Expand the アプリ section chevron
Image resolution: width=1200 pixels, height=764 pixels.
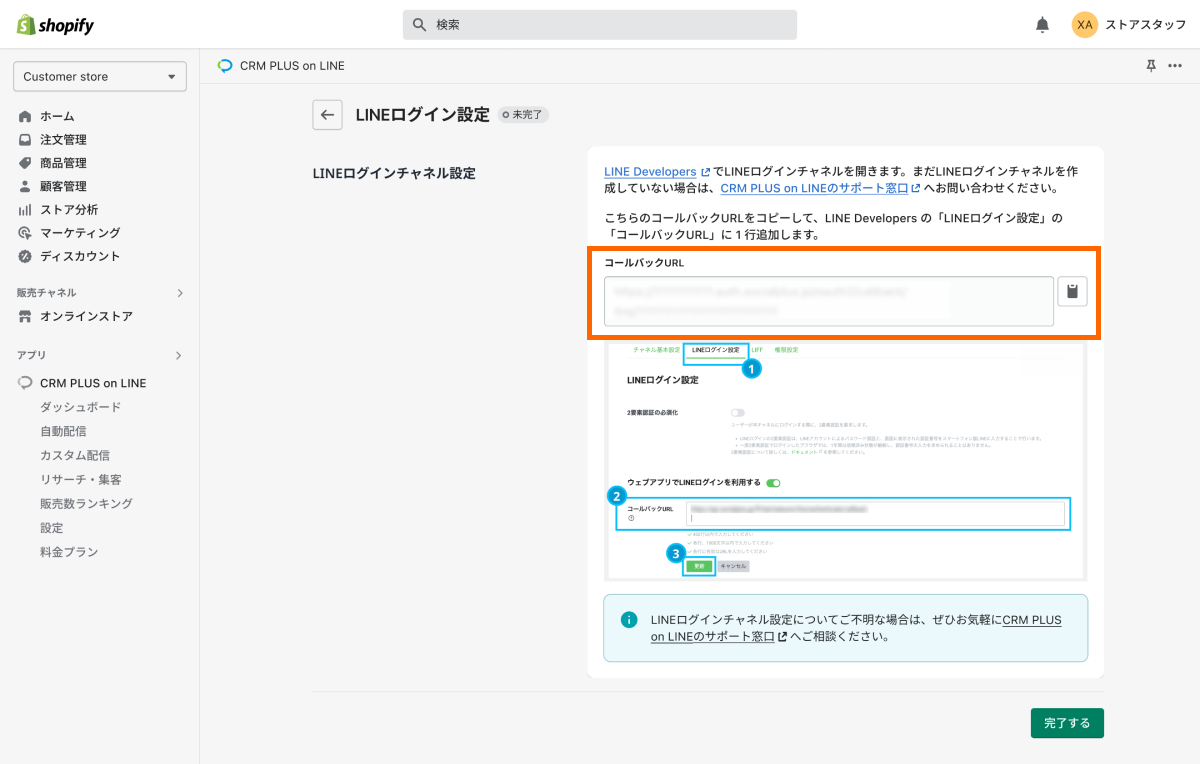180,355
